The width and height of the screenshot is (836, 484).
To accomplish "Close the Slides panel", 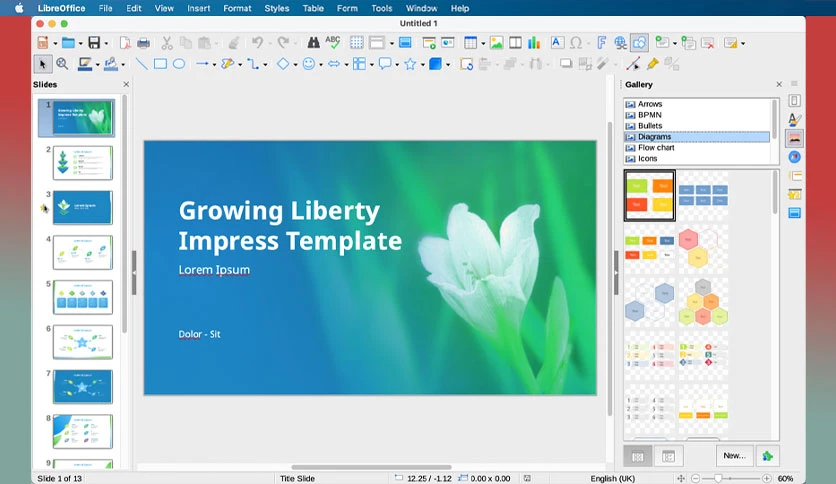I will (126, 84).
